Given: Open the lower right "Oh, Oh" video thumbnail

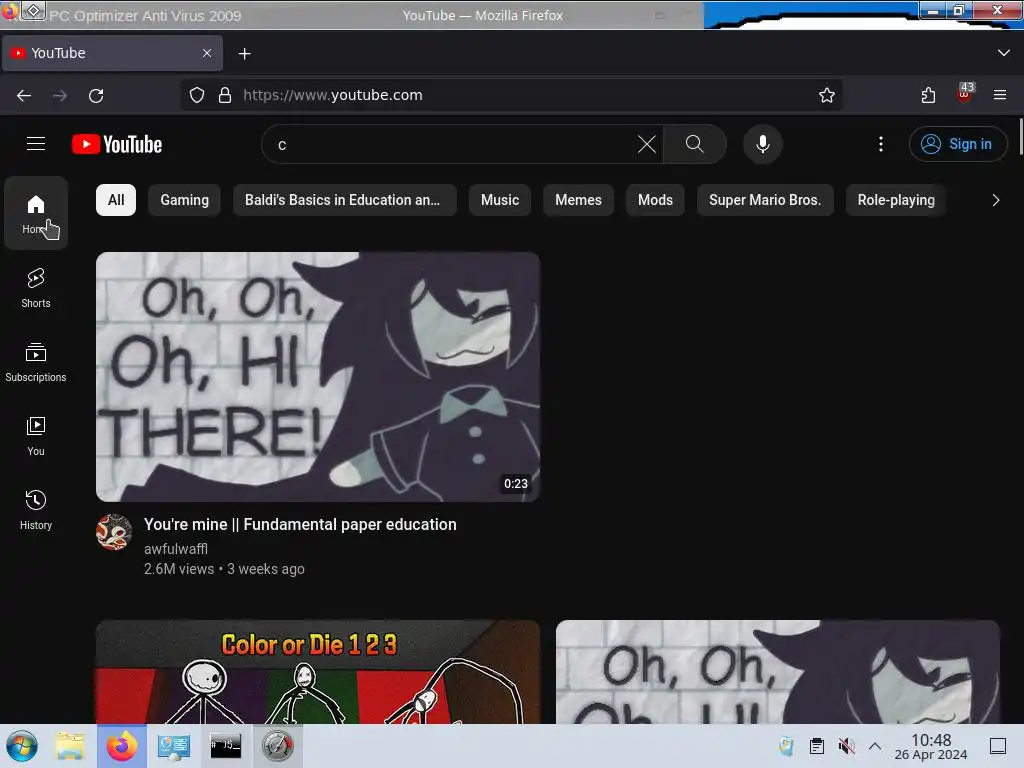Looking at the screenshot, I should pos(778,671).
